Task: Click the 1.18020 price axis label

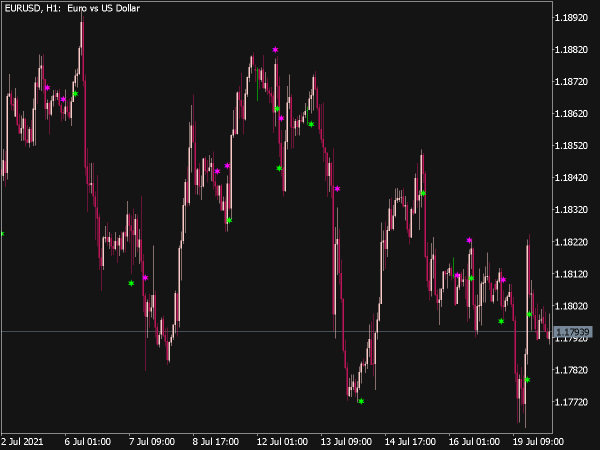Action: [571, 306]
